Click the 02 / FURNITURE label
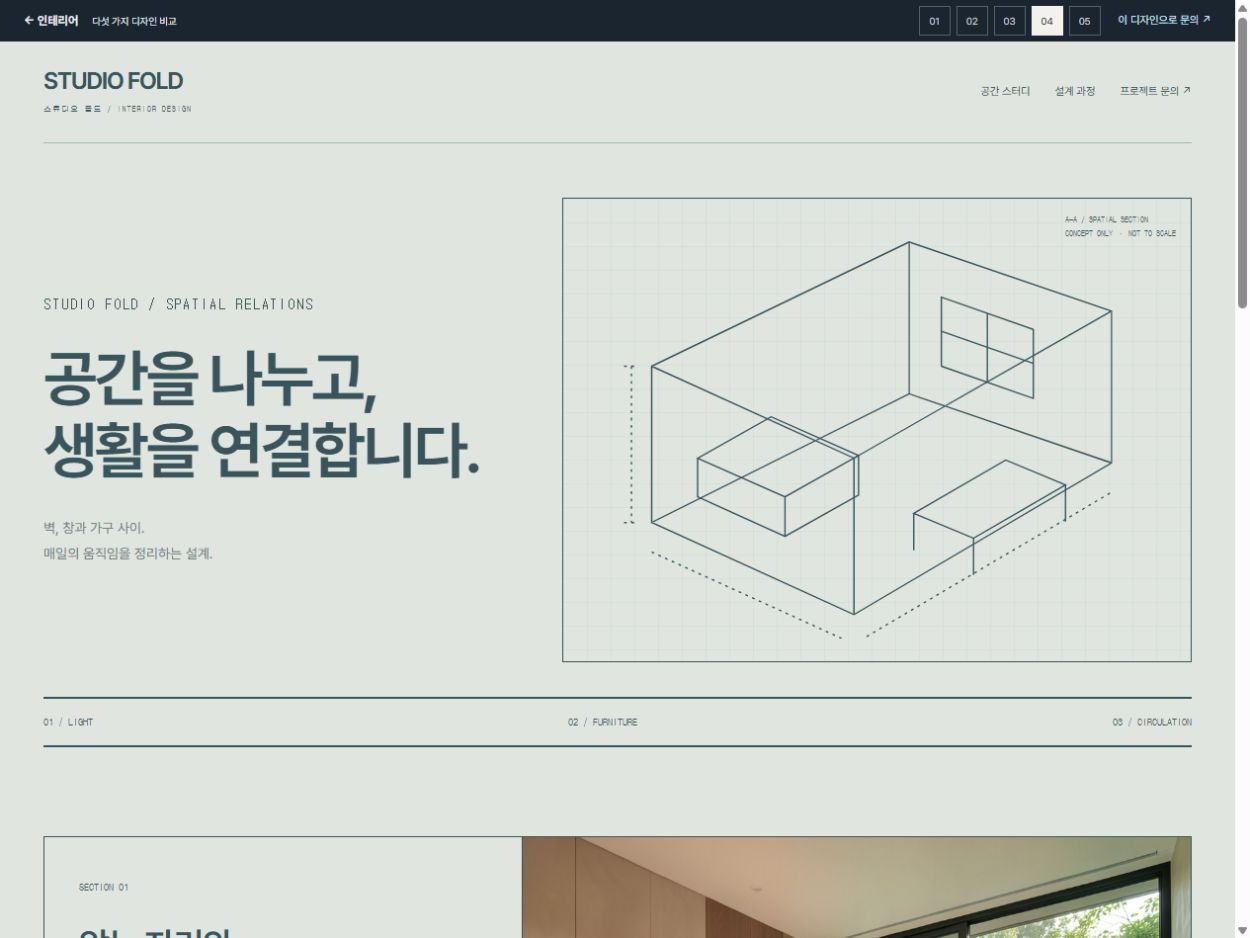The height and width of the screenshot is (938, 1250). (x=603, y=722)
